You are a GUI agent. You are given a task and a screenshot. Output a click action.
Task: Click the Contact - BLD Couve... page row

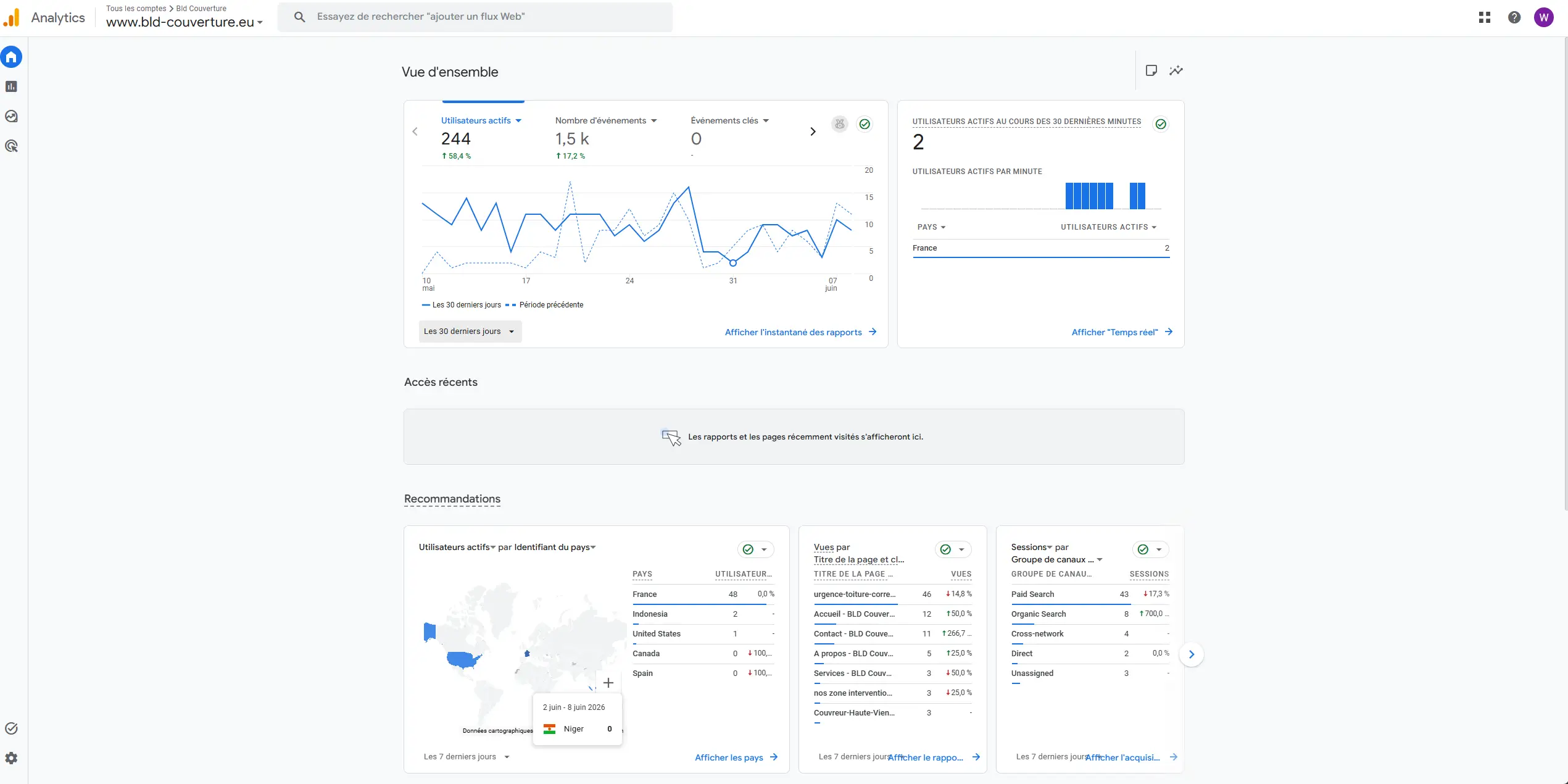pos(892,634)
